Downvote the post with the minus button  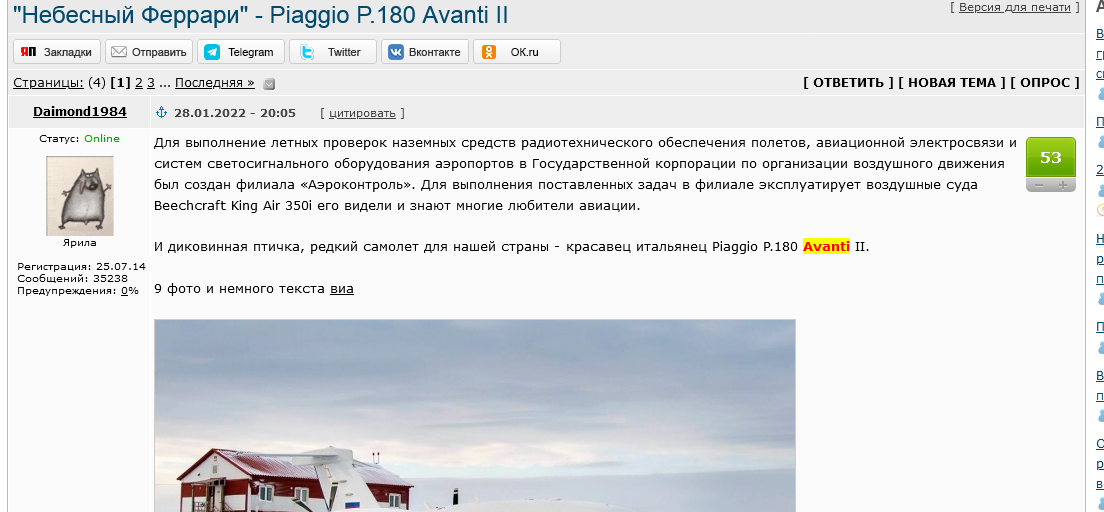(x=1038, y=186)
